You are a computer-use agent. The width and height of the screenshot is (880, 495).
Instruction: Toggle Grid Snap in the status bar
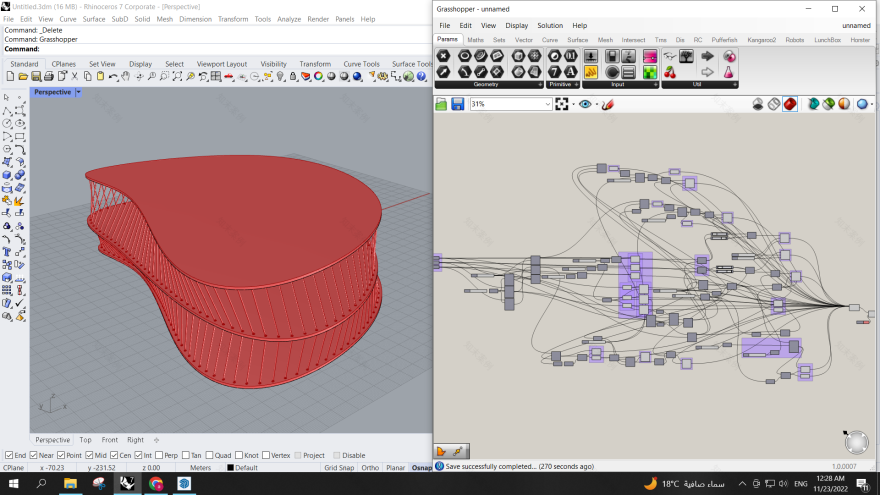tap(338, 467)
